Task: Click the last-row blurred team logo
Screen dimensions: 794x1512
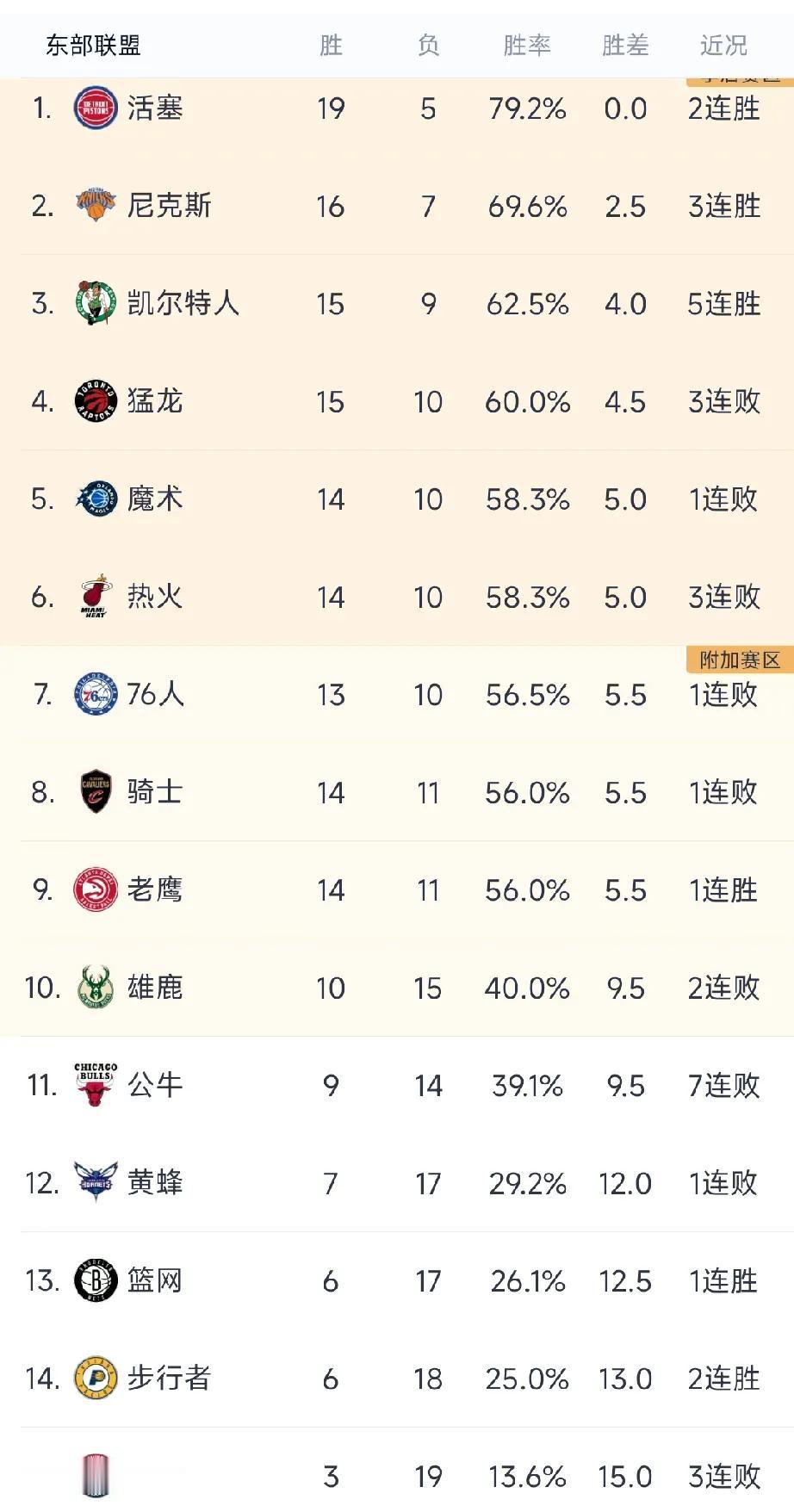Action: coord(96,1476)
